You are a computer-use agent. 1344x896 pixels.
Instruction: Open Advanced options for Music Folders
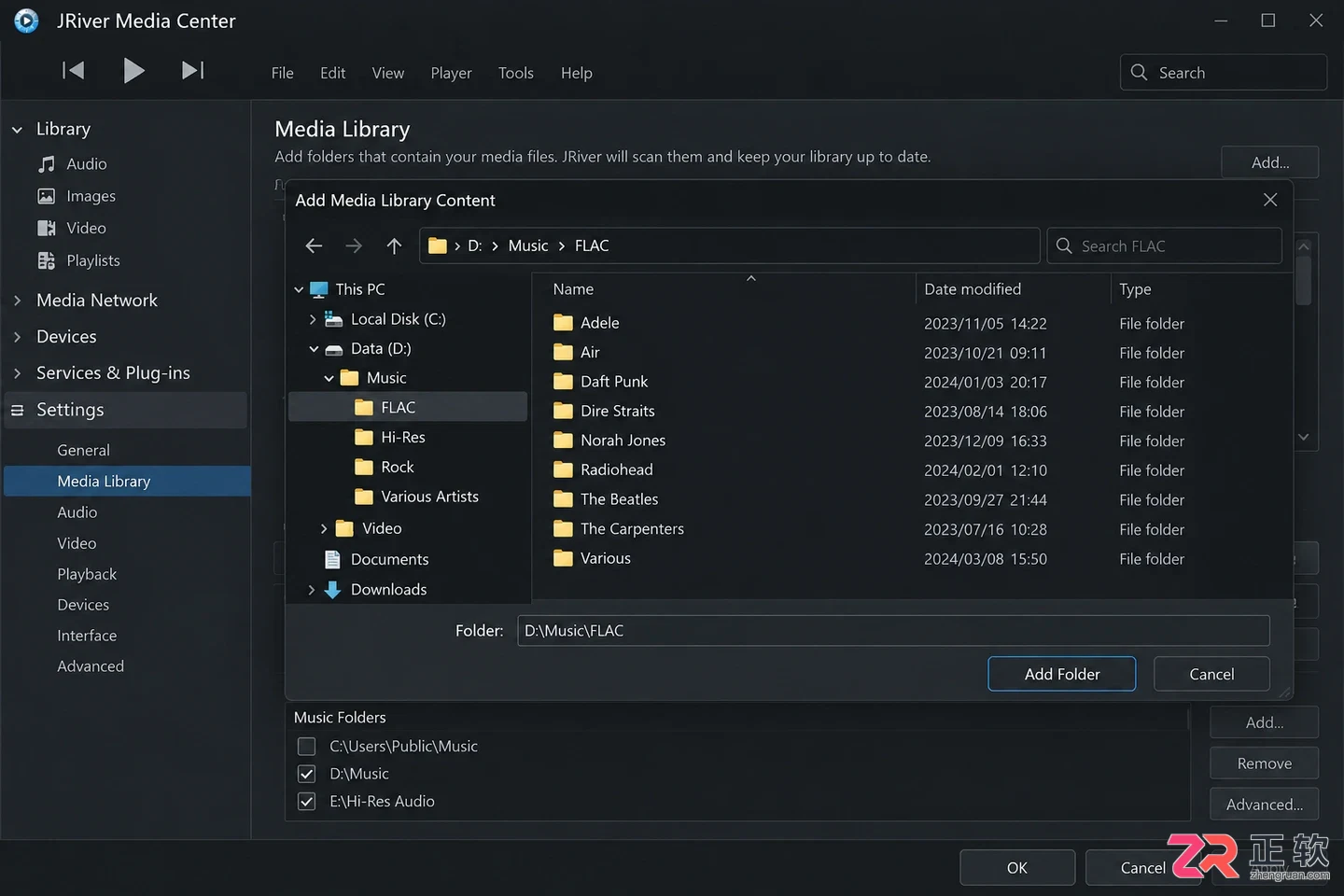coord(1265,805)
